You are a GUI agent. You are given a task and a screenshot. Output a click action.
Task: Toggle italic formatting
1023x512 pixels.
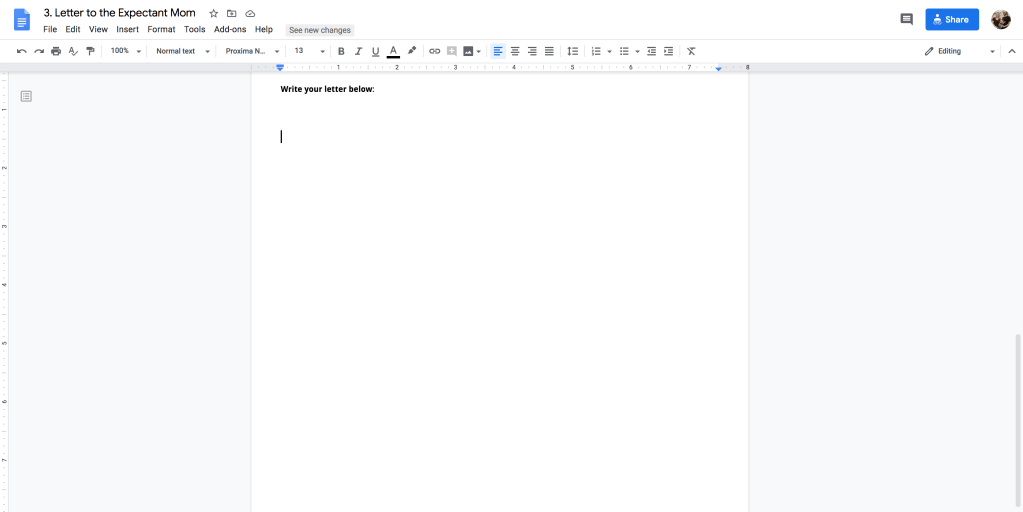[x=358, y=51]
